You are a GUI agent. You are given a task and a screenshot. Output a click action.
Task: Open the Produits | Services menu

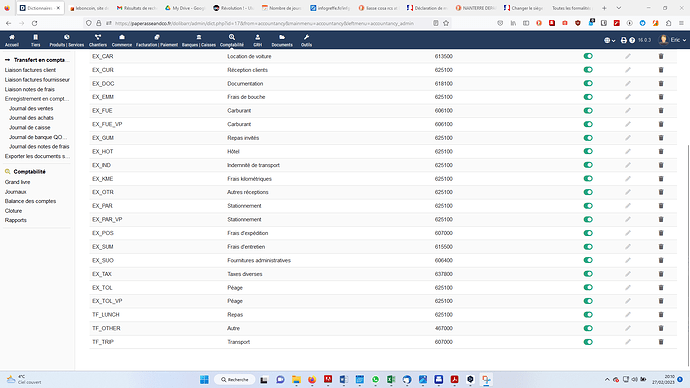click(66, 40)
